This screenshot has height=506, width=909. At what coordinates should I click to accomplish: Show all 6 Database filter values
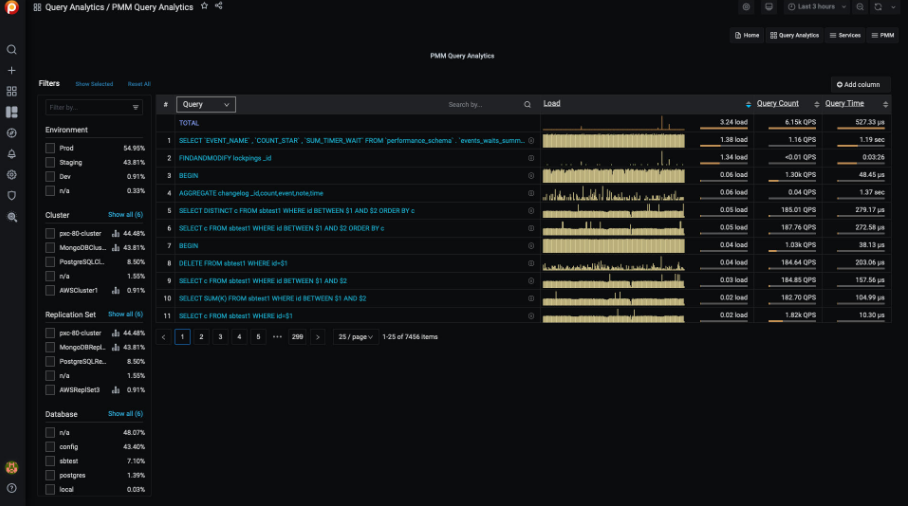click(125, 414)
